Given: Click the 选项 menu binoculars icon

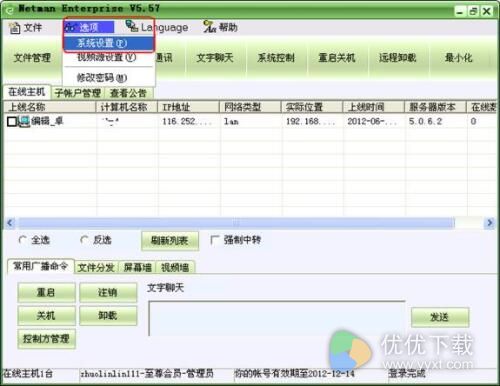Looking at the screenshot, I should point(70,27).
